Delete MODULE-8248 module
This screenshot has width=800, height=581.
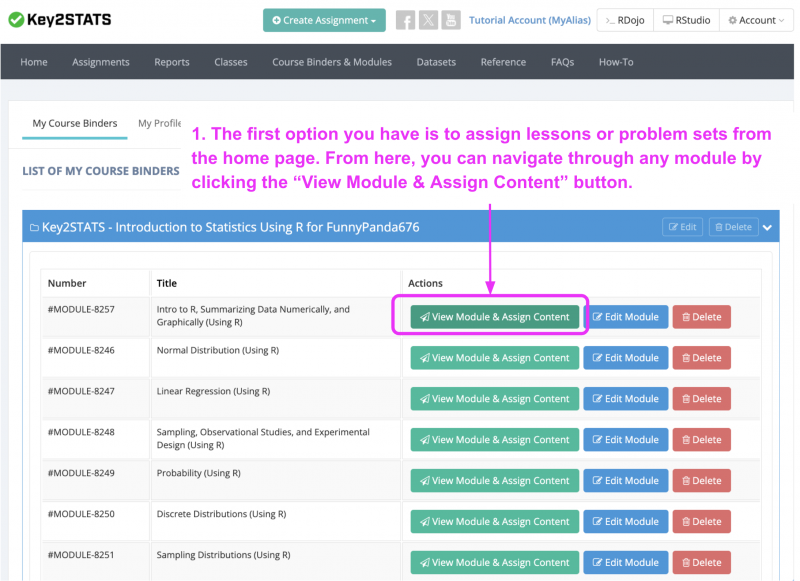point(702,440)
